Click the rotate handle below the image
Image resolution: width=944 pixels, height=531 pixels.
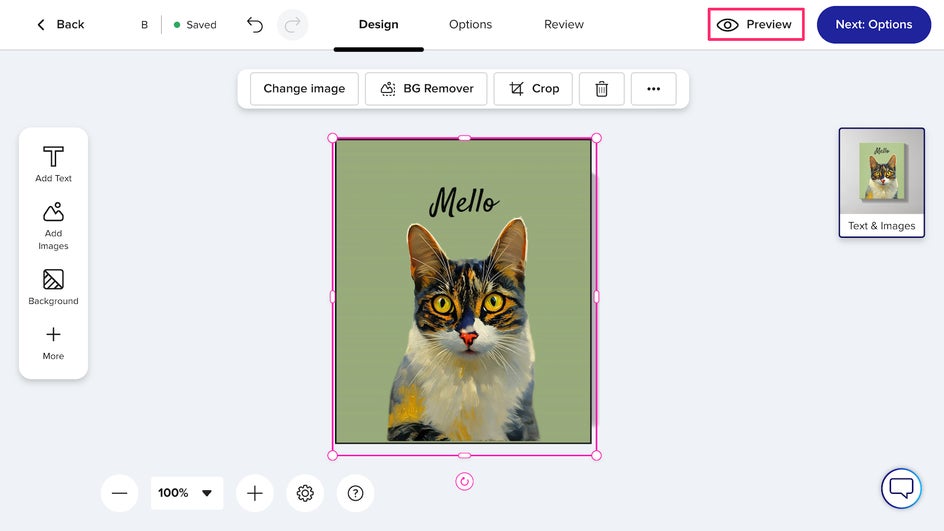coord(464,482)
